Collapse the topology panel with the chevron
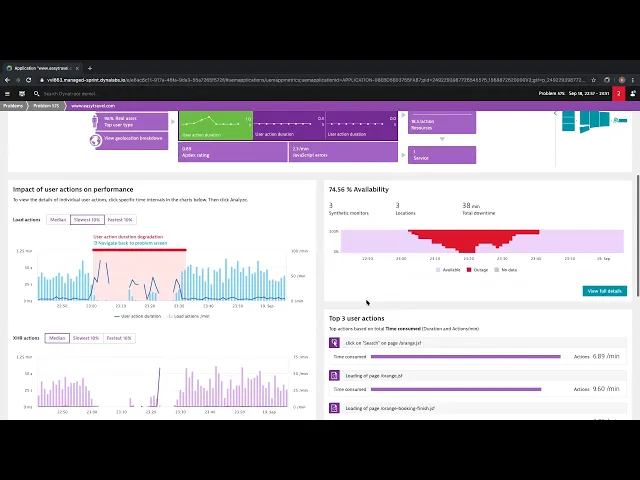The width and height of the screenshot is (640, 480). pyautogui.click(x=555, y=113)
